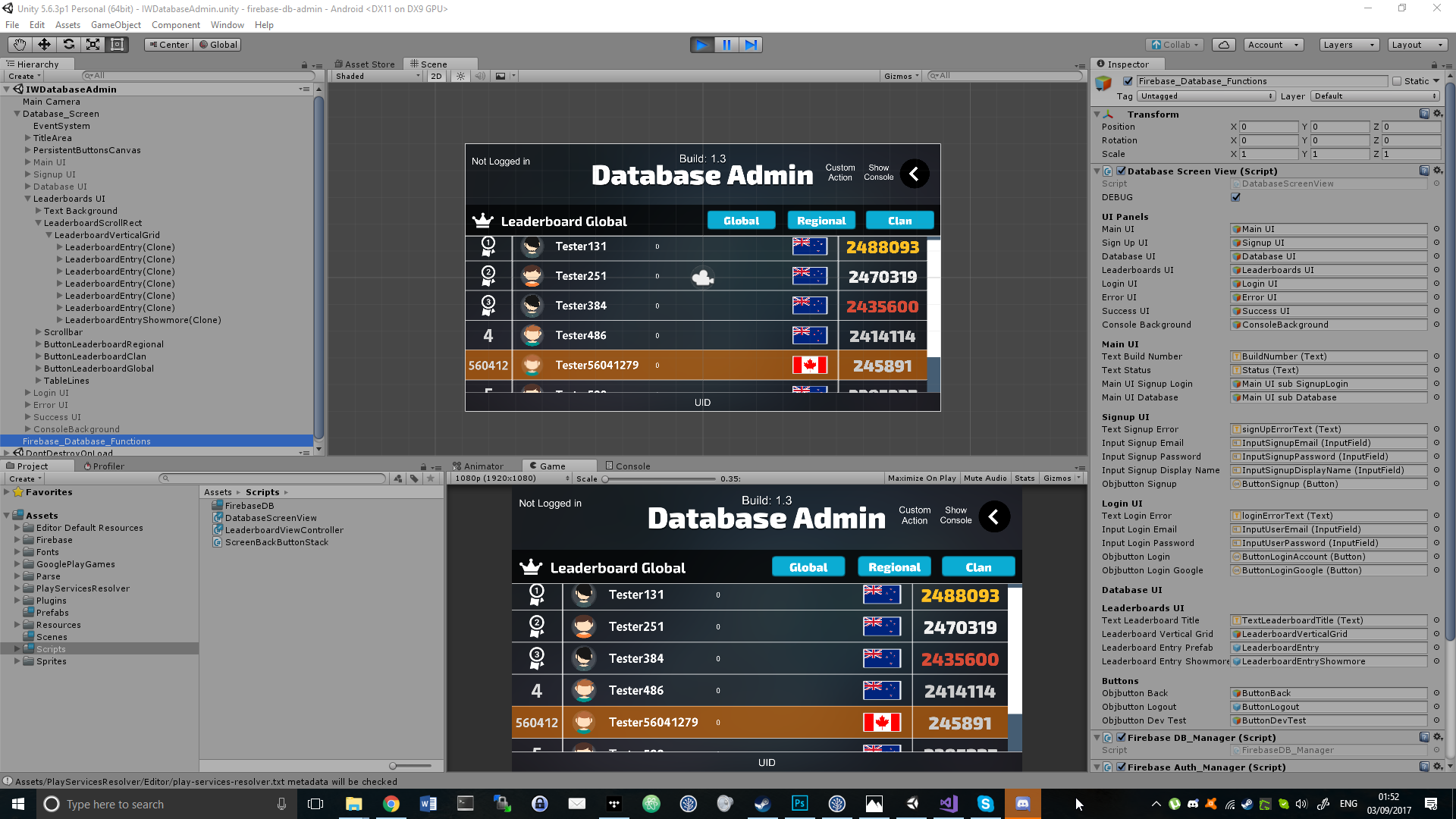Select the Move tool
The width and height of the screenshot is (1456, 819).
click(44, 45)
